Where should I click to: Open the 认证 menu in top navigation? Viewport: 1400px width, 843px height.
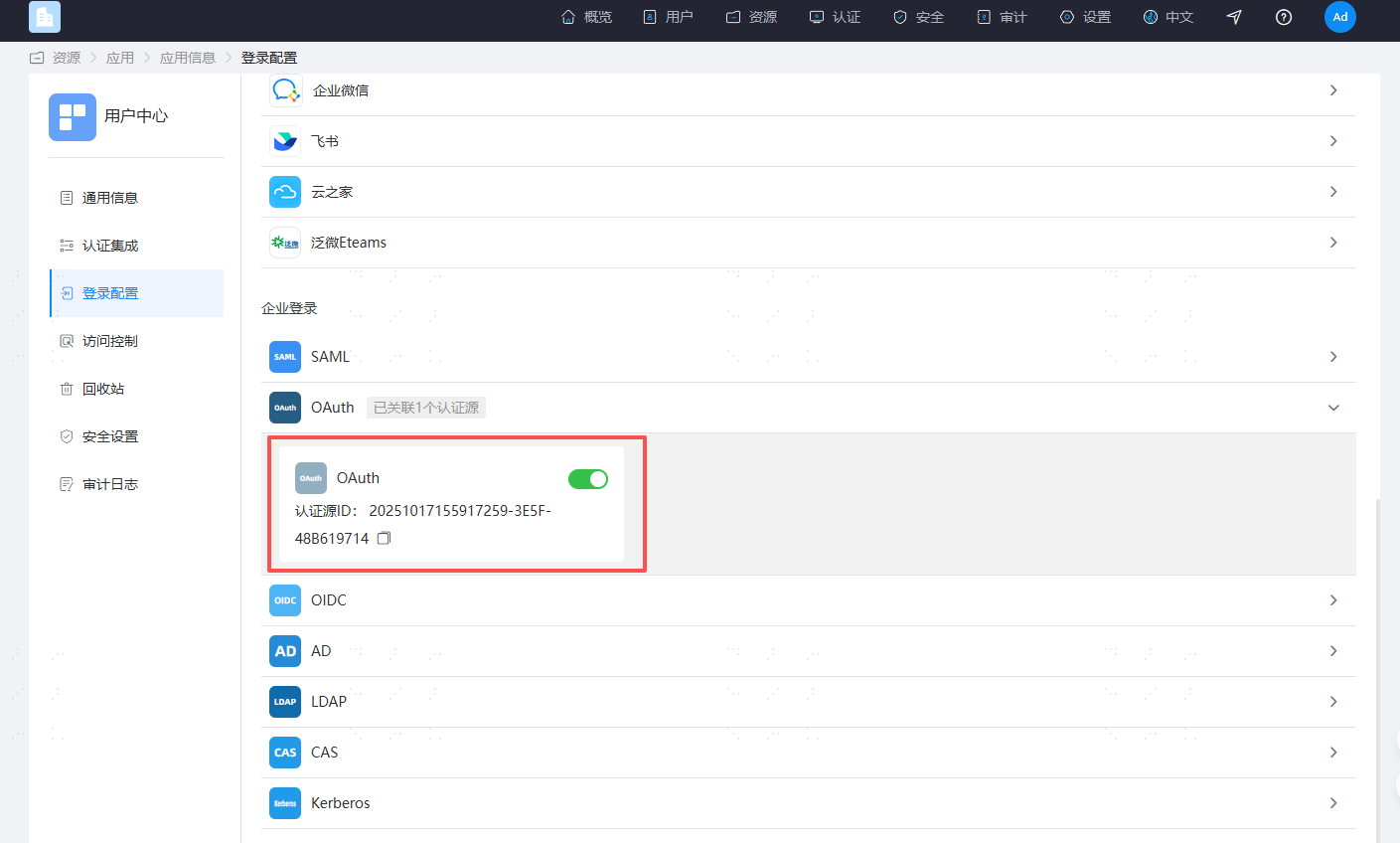tap(836, 17)
